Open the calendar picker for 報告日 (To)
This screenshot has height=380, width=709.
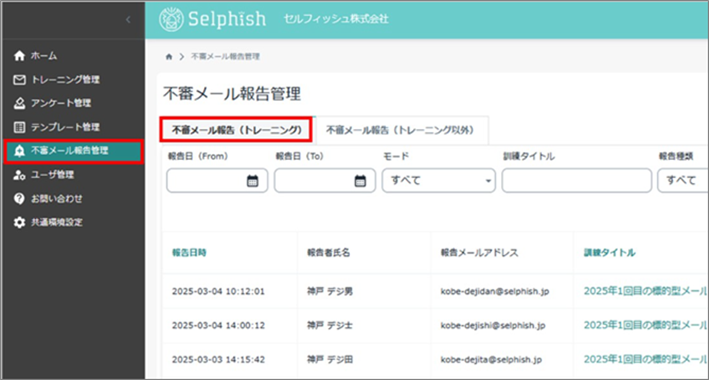click(x=359, y=181)
